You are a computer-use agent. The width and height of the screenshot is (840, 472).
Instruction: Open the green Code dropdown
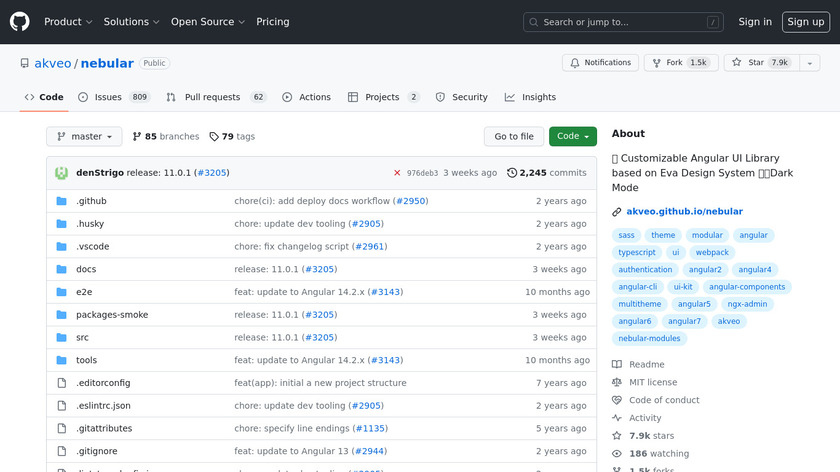(573, 137)
